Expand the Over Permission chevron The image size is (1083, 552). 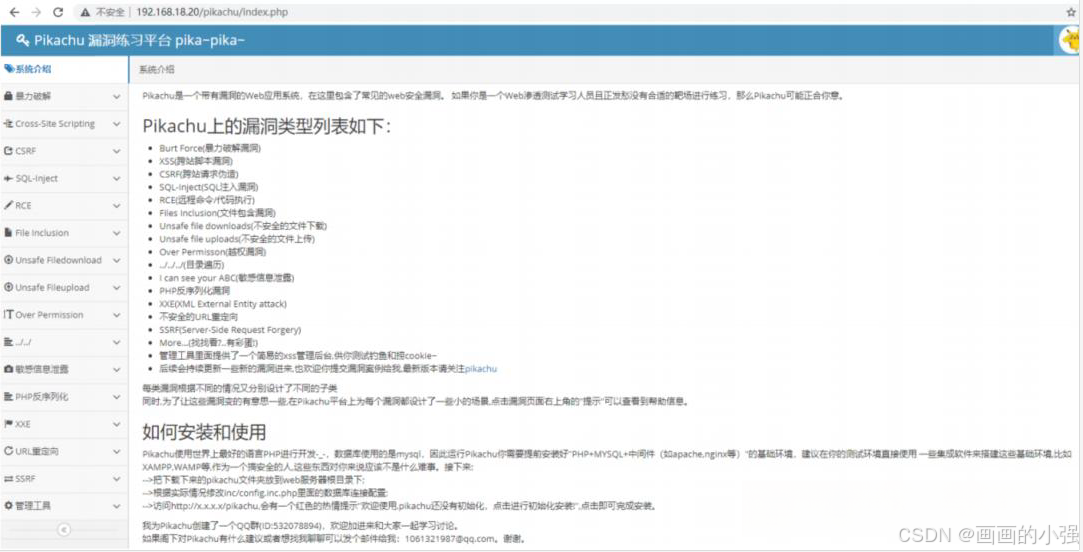point(116,315)
